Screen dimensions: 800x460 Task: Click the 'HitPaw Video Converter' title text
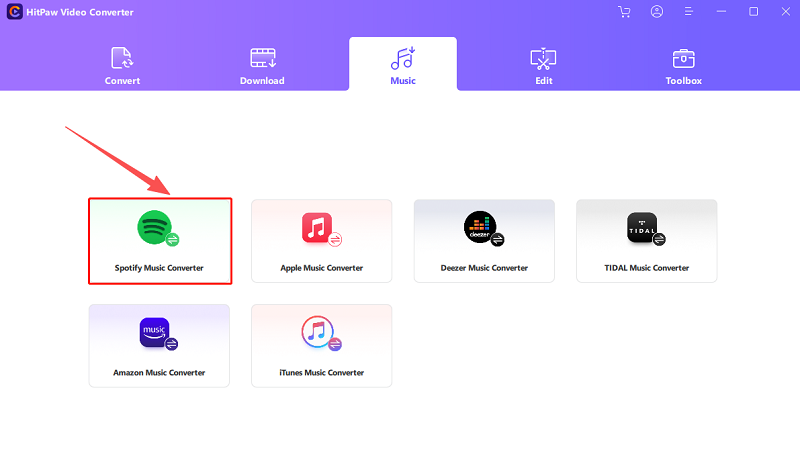80,12
